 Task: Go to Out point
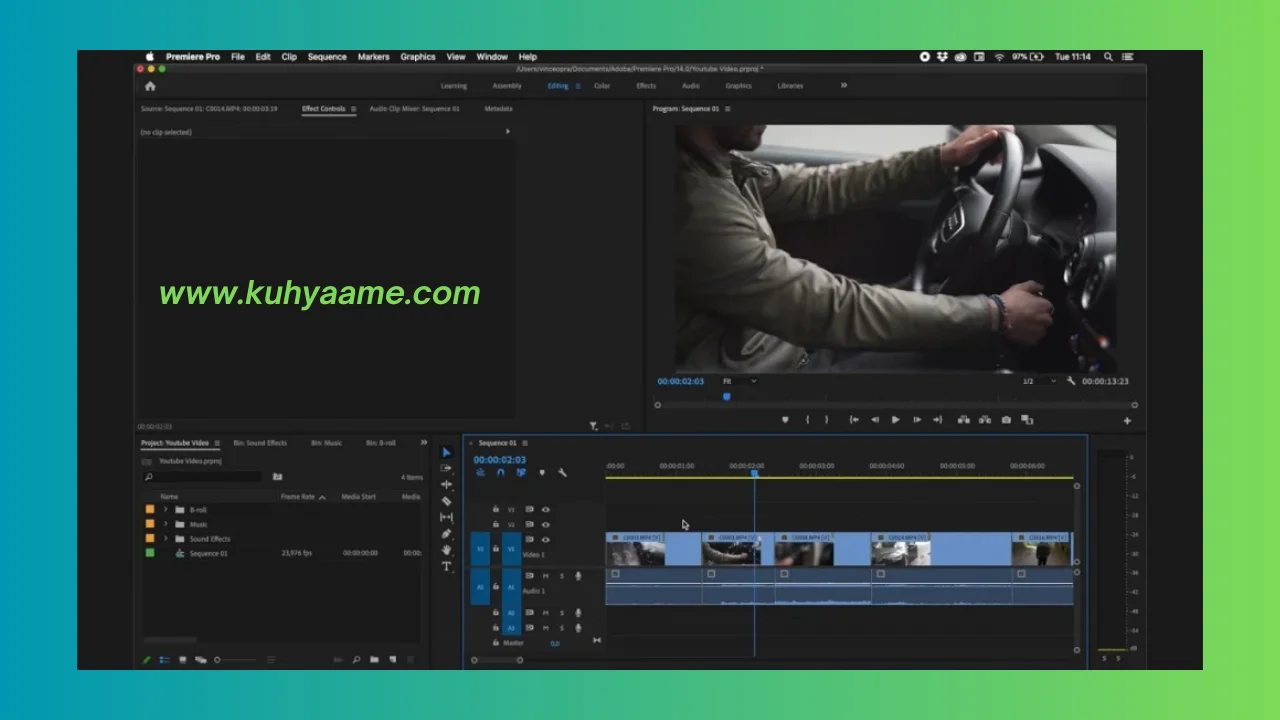[937, 420]
